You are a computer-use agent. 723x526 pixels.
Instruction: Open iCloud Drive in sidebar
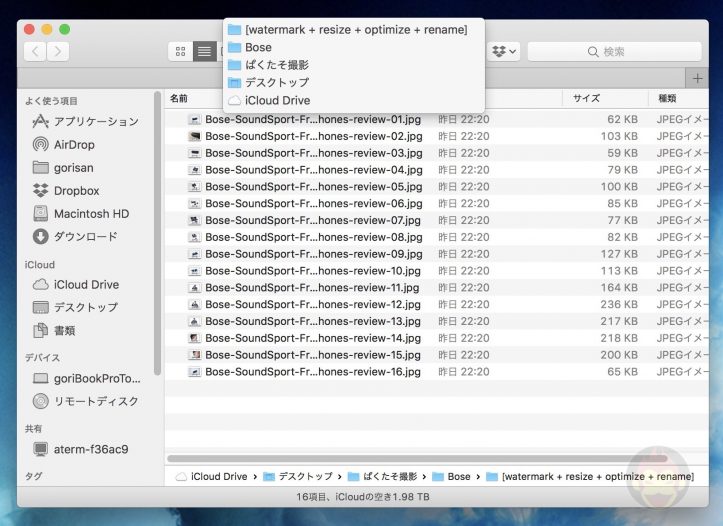pyautogui.click(x=76, y=284)
